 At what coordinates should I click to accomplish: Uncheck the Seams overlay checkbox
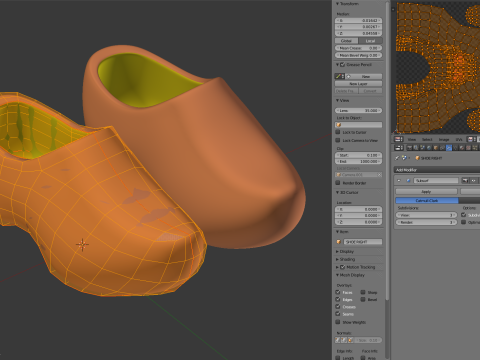338,314
